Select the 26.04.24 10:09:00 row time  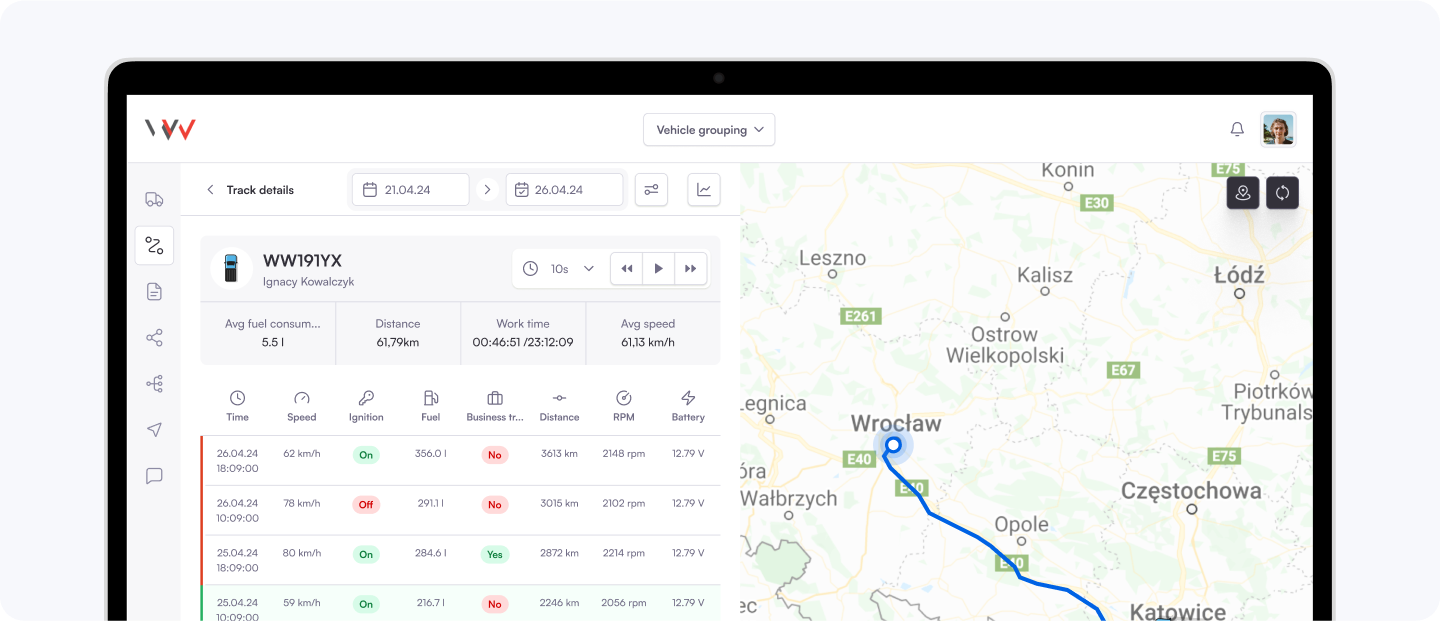point(238,511)
